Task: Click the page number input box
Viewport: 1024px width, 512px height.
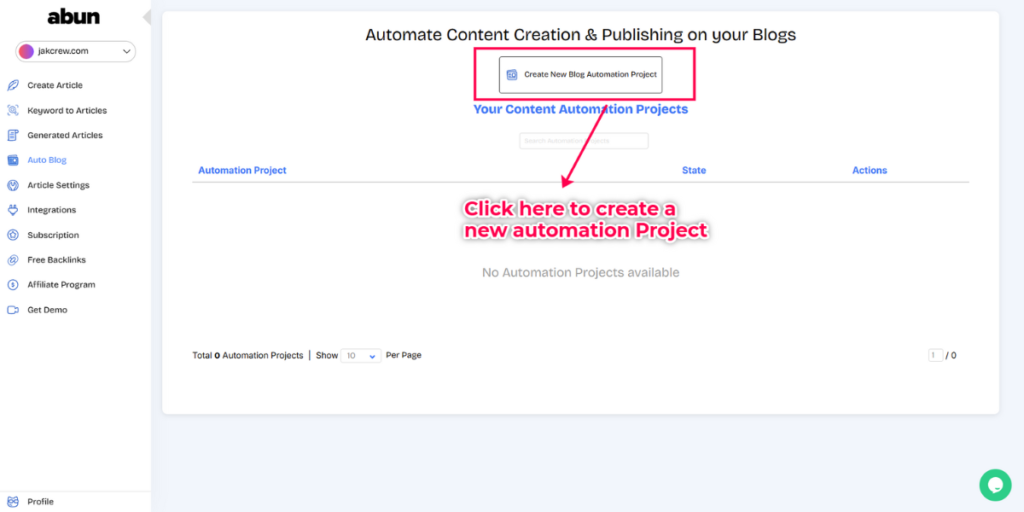Action: 935,356
